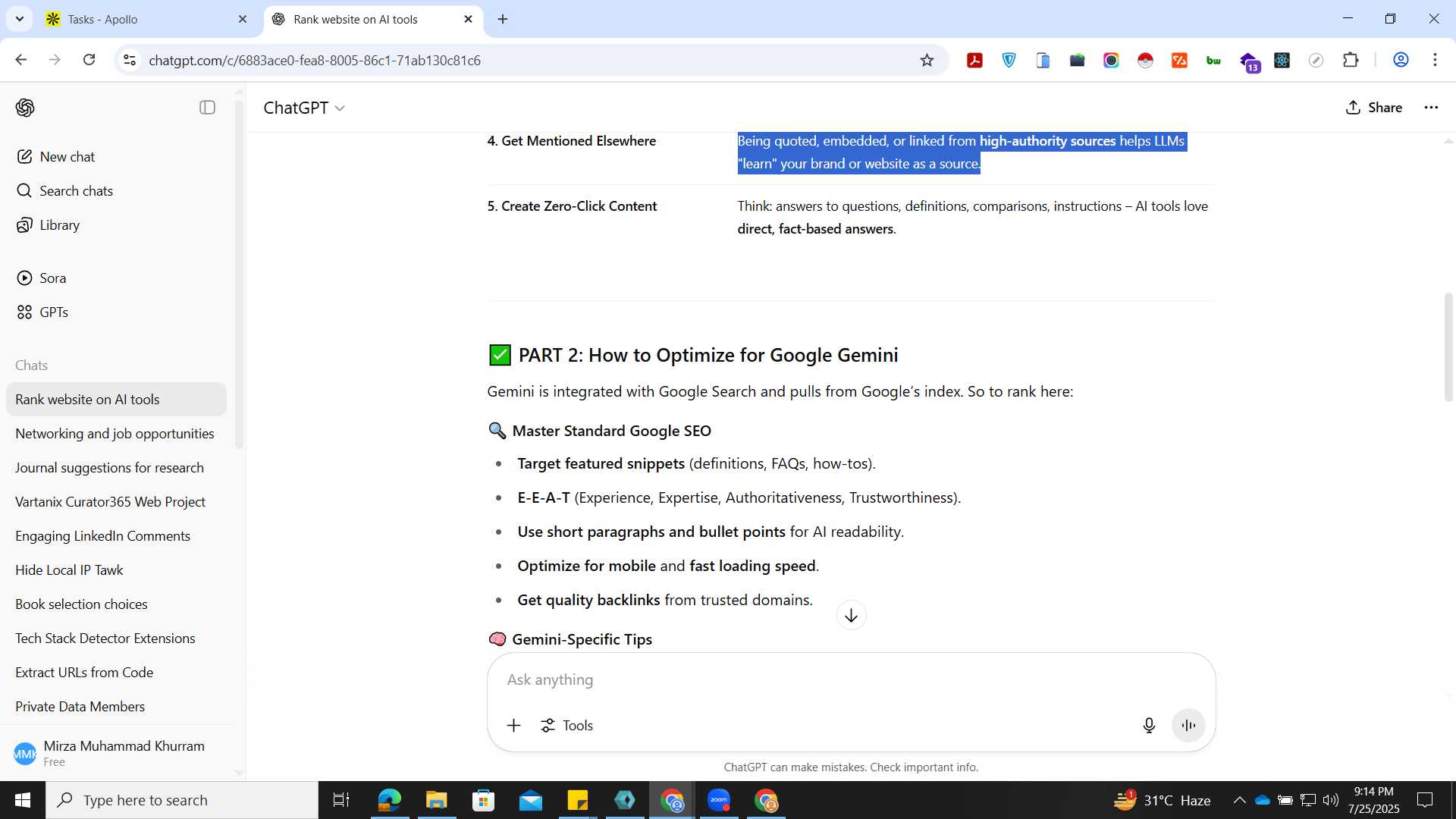This screenshot has height=819, width=1456.
Task: Go back in browser history
Action: 21,60
